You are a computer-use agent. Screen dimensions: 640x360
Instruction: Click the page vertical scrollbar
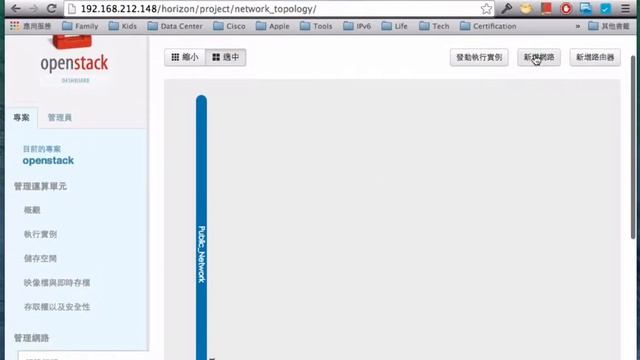(633, 147)
